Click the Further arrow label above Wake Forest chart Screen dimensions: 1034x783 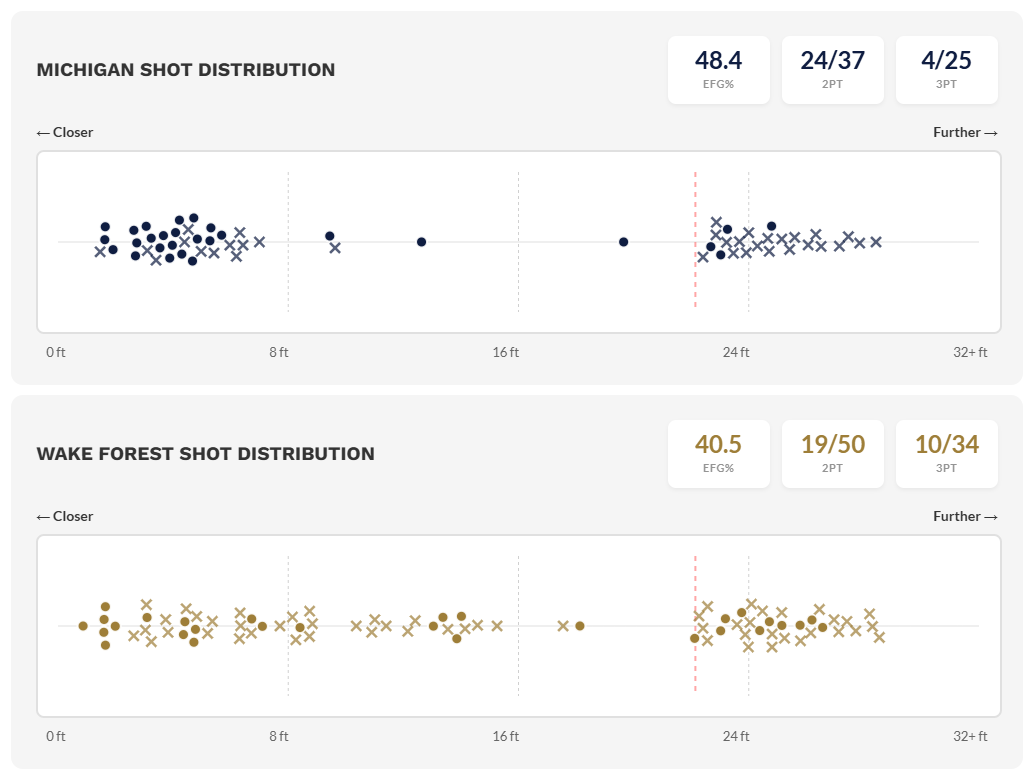(x=965, y=516)
